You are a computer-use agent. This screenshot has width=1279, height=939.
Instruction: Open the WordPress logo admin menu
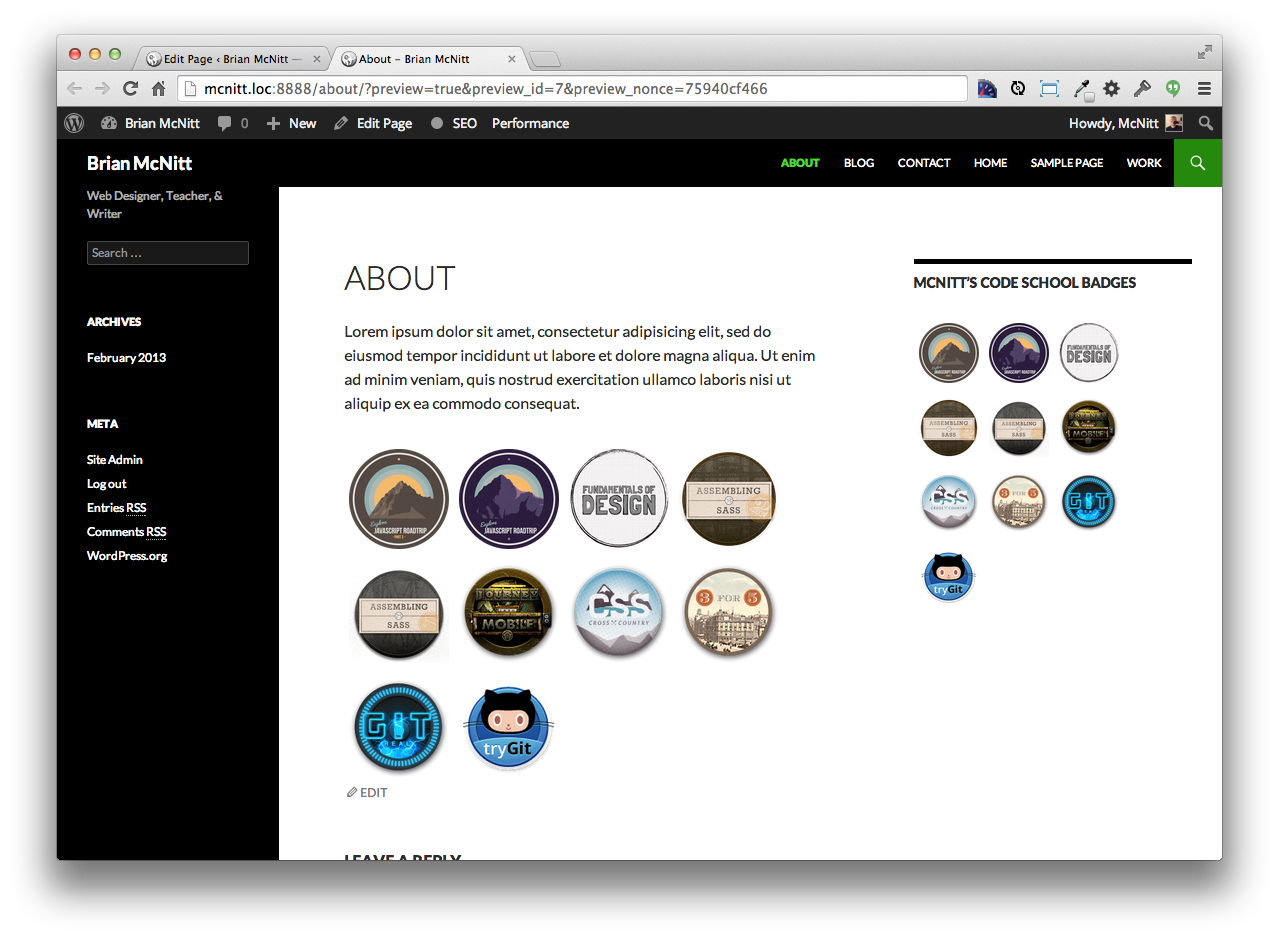[74, 123]
